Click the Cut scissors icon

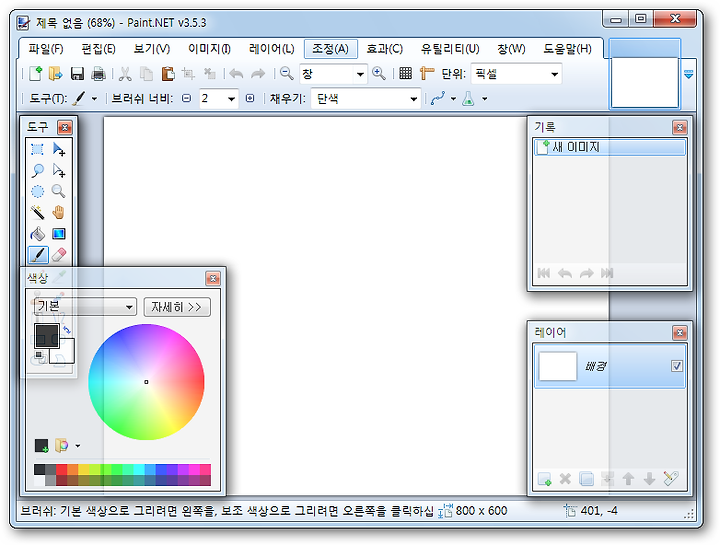(x=125, y=73)
